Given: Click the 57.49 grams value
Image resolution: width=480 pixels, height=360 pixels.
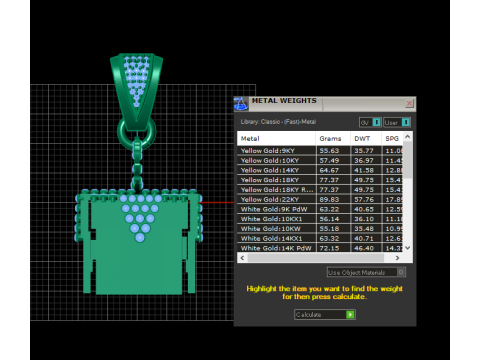Looking at the screenshot, I should tap(329, 160).
